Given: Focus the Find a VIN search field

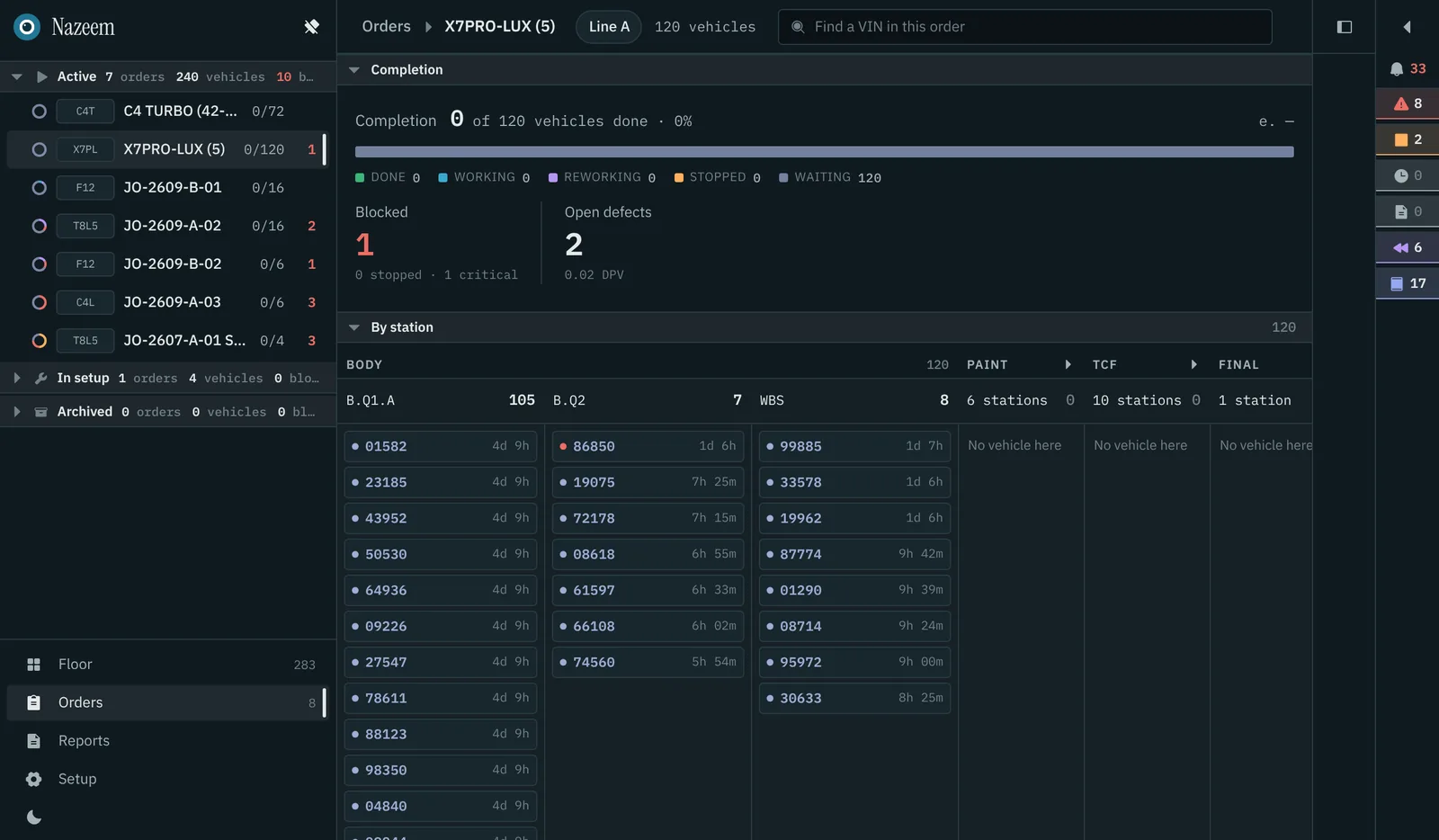Looking at the screenshot, I should pos(1025,27).
